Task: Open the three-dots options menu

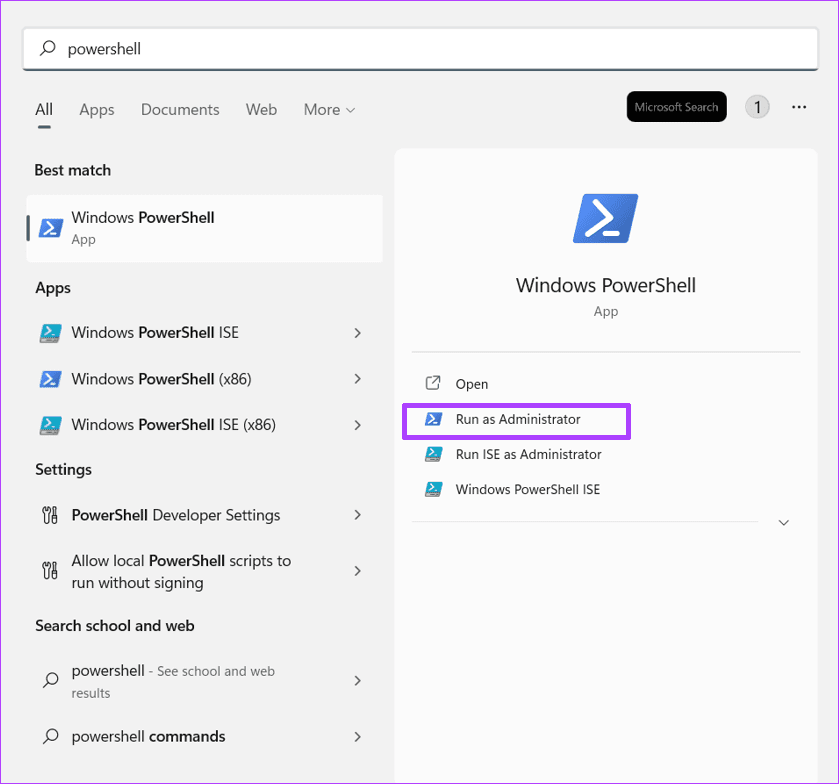Action: [x=799, y=107]
